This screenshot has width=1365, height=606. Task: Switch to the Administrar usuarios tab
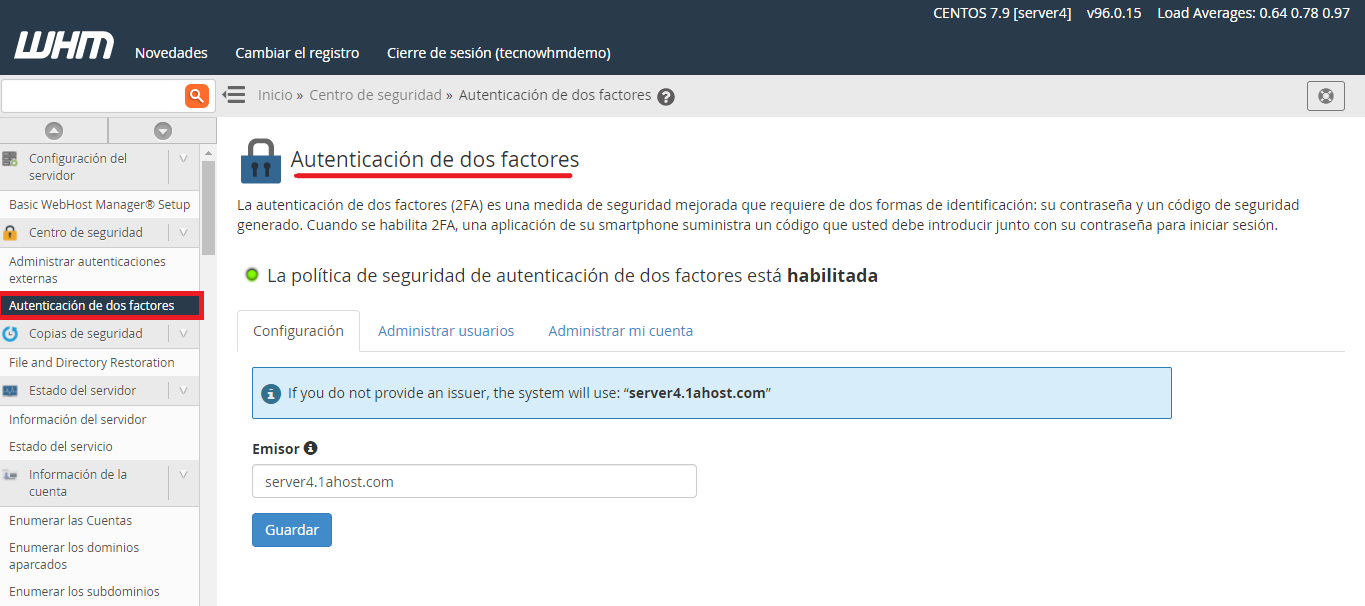tap(446, 331)
